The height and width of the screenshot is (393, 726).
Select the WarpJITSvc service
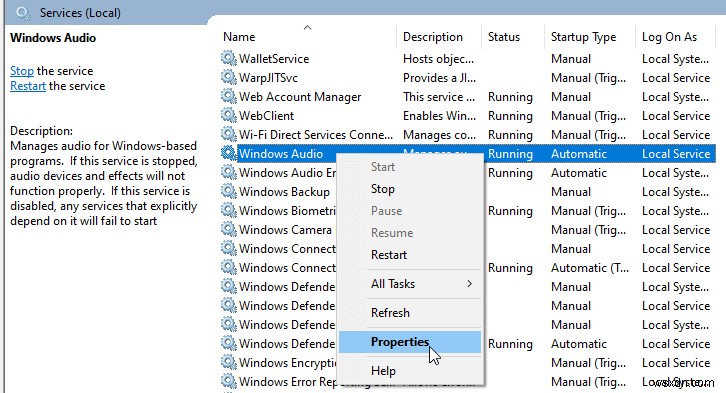[x=269, y=78]
